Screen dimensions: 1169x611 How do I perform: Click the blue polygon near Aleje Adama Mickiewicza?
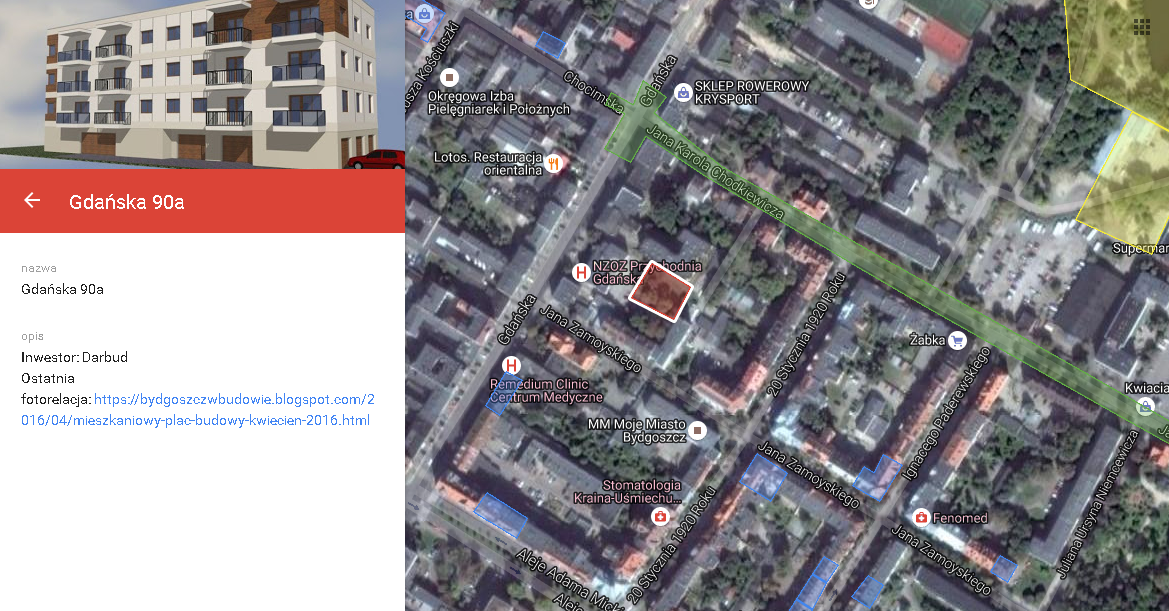pyautogui.click(x=500, y=515)
